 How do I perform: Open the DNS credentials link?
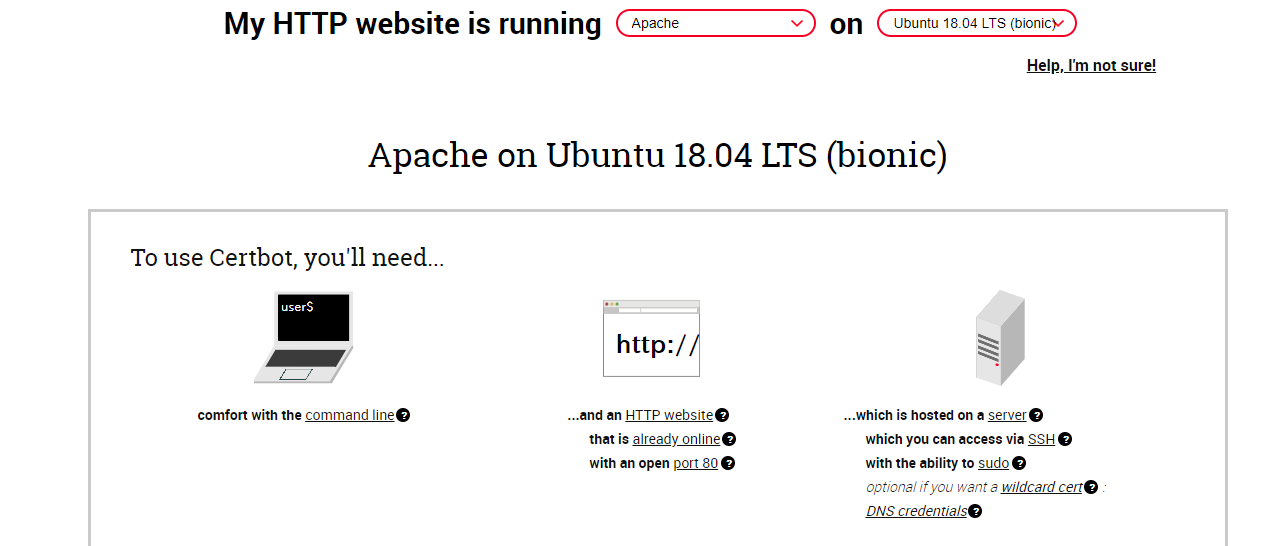(x=917, y=511)
